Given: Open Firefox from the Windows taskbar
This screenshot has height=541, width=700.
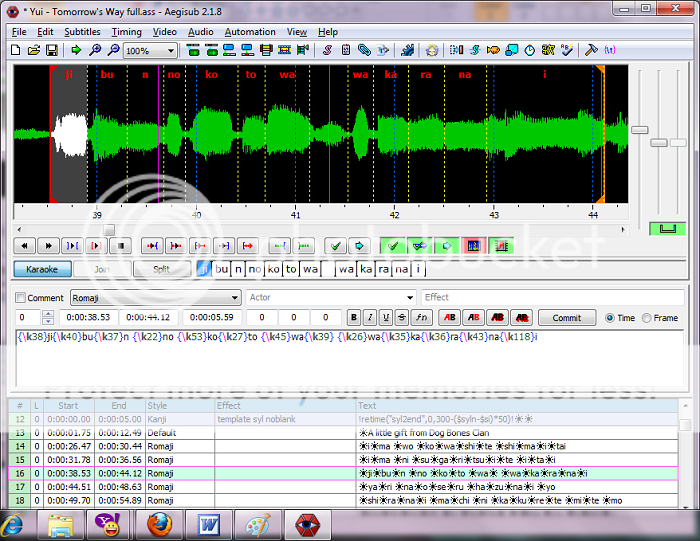Looking at the screenshot, I should [x=158, y=523].
